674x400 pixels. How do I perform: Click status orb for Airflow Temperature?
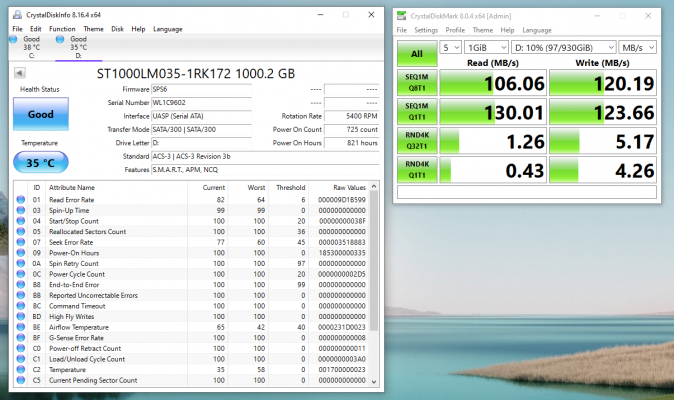pos(20,327)
